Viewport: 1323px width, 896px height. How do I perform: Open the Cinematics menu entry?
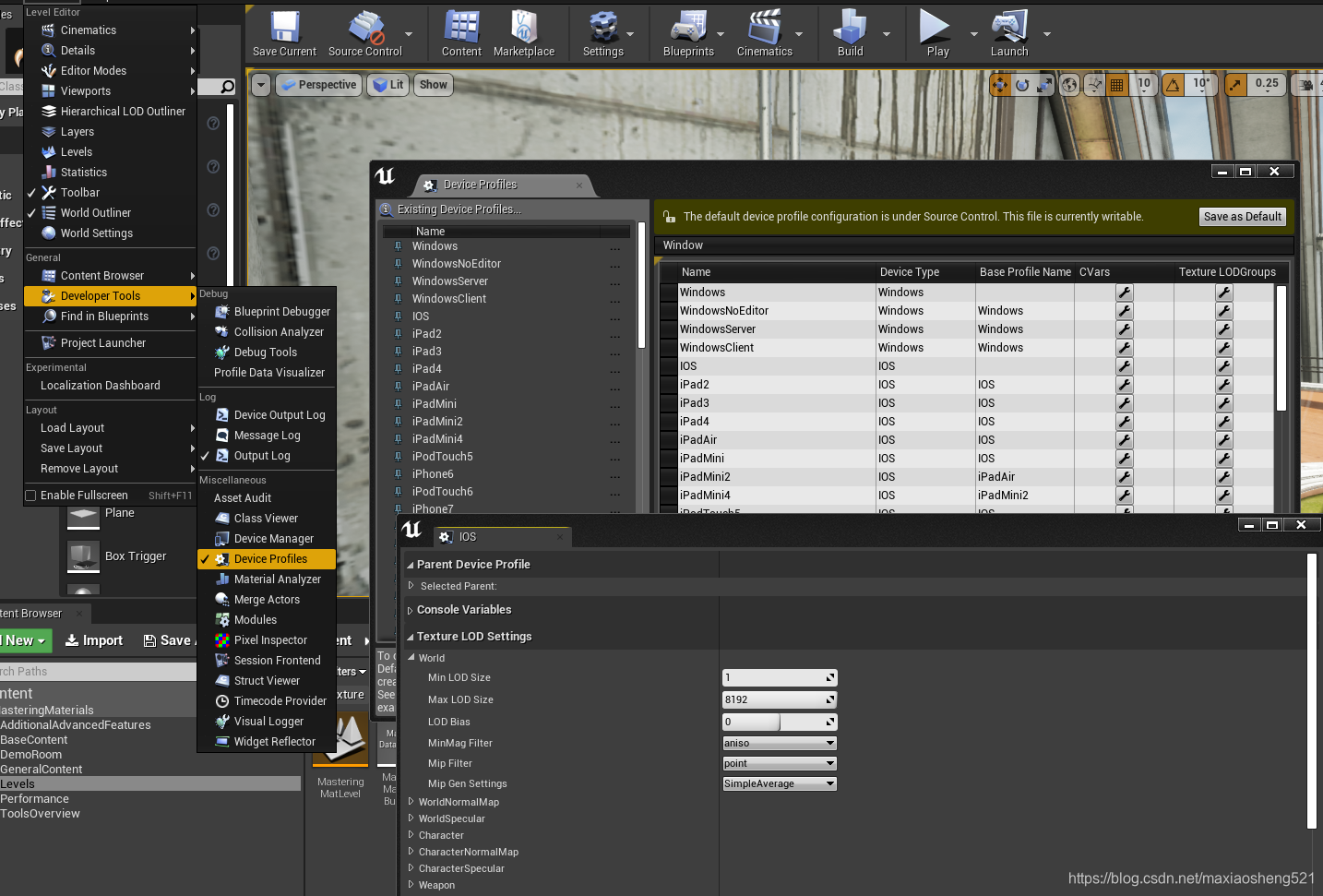click(111, 30)
